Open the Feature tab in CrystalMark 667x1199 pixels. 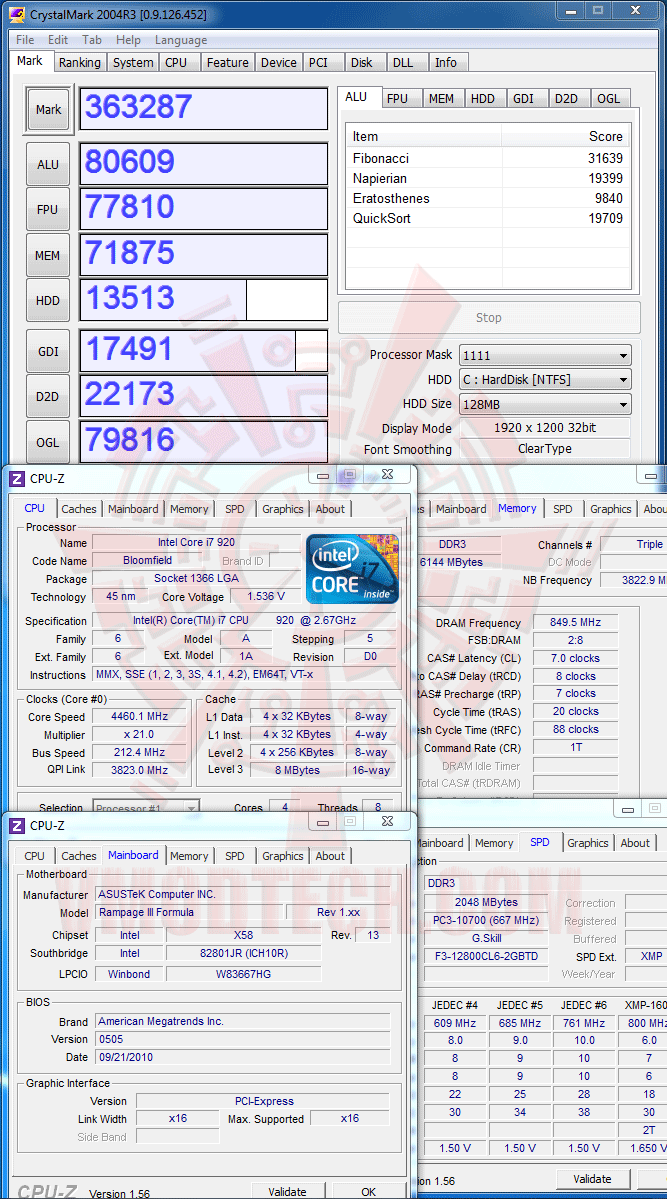pos(227,63)
